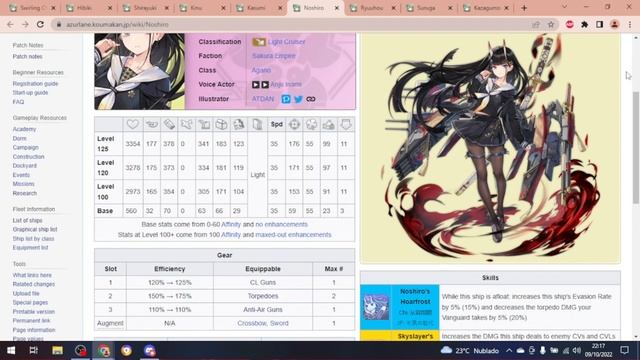Open Chrome profile avatar
The image size is (640, 360).
(614, 24)
